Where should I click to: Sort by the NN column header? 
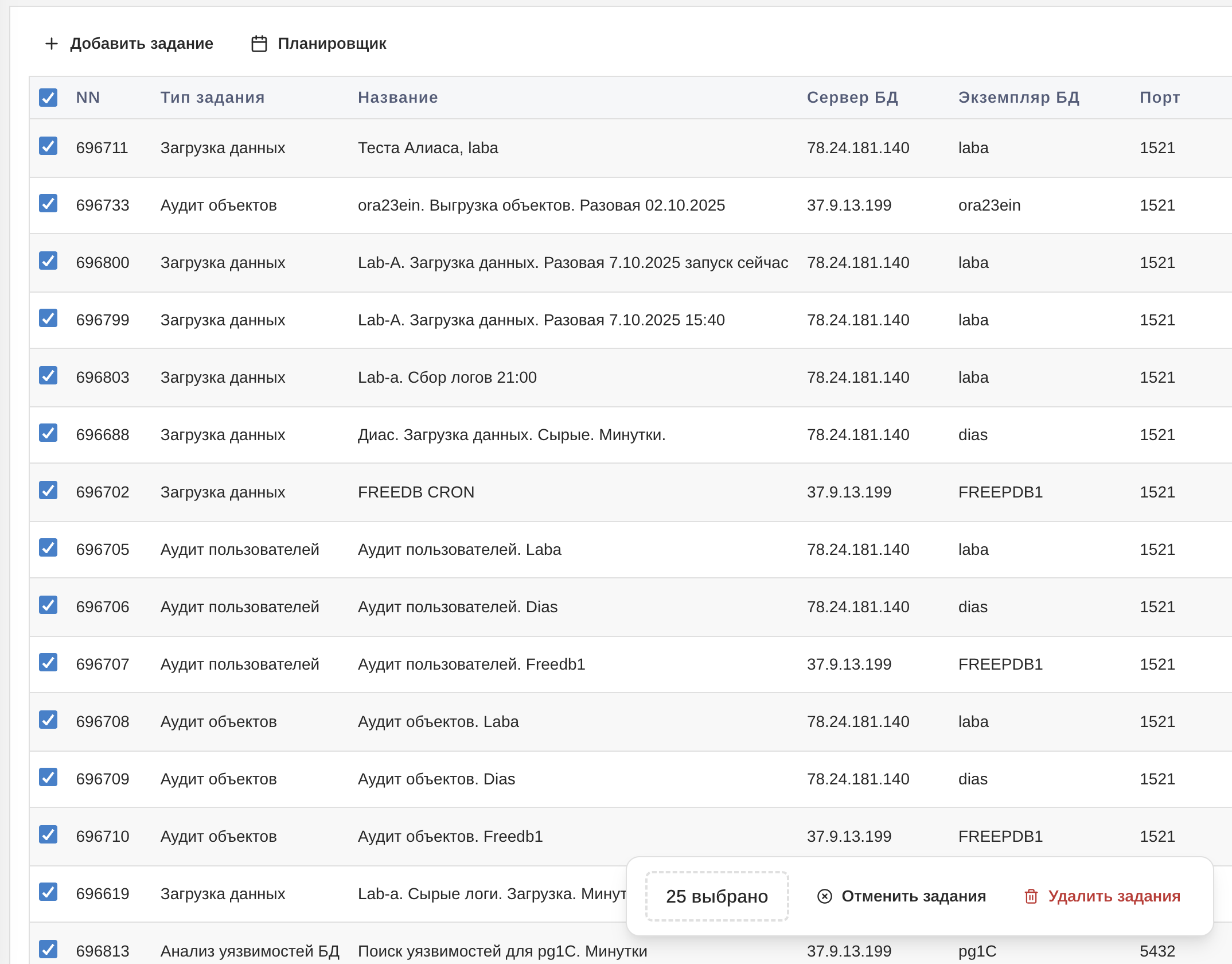[x=88, y=98]
